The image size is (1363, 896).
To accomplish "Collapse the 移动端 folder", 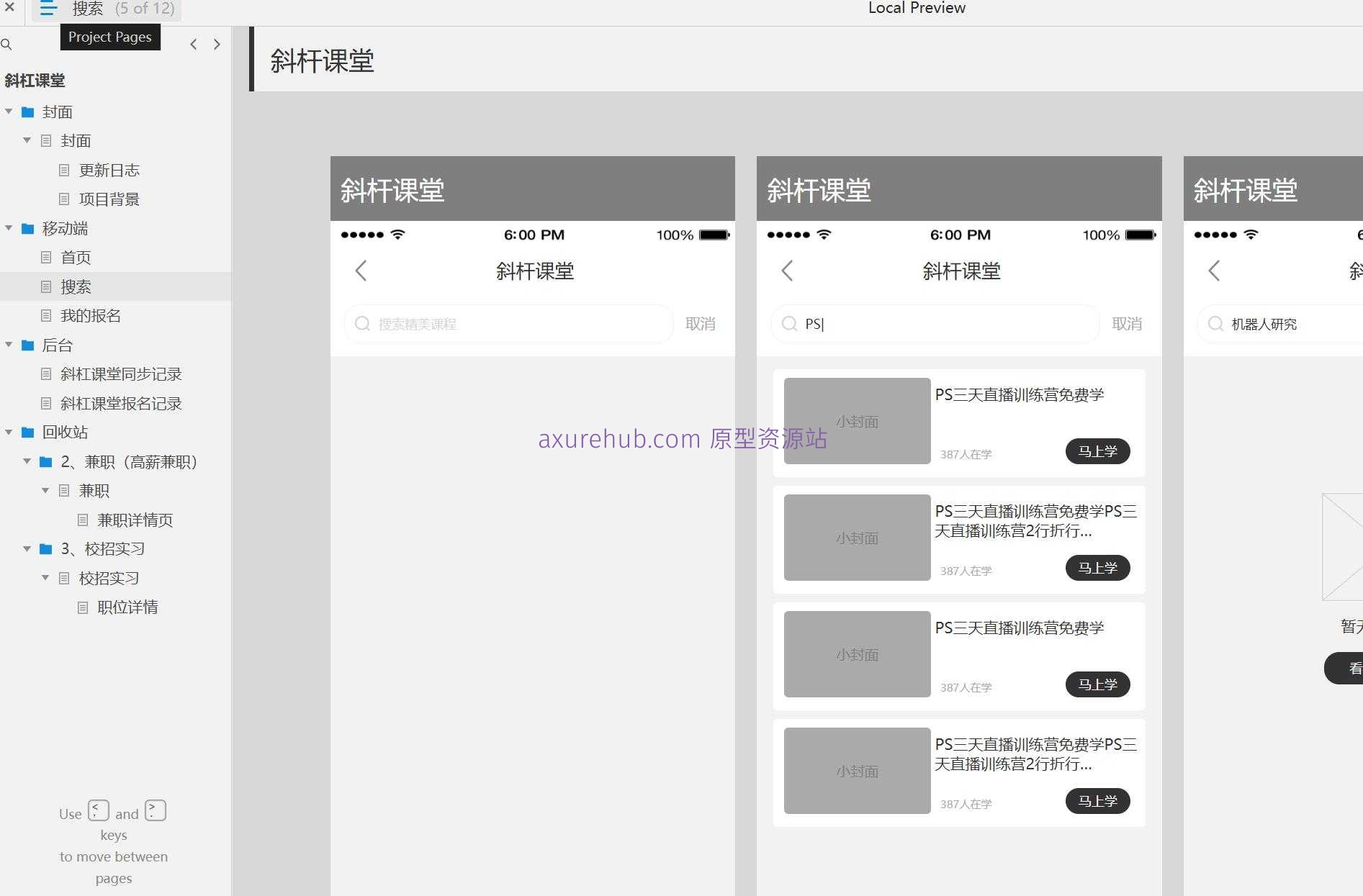I will tap(9, 228).
